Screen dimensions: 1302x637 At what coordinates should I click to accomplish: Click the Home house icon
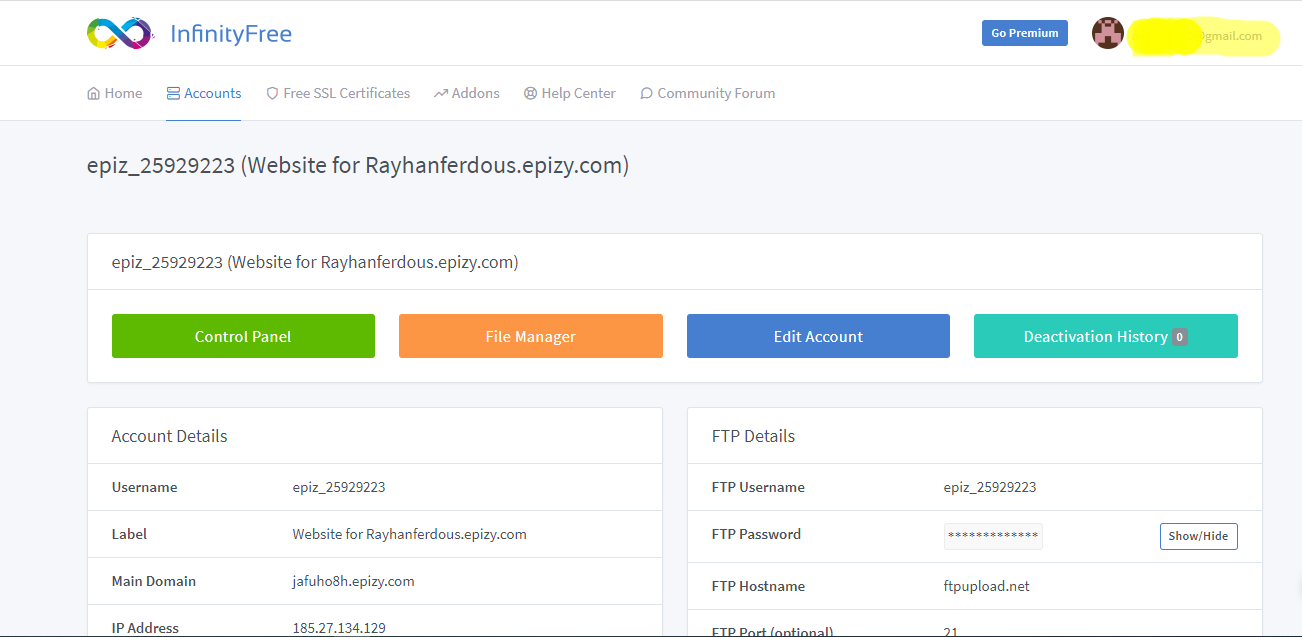[x=94, y=93]
